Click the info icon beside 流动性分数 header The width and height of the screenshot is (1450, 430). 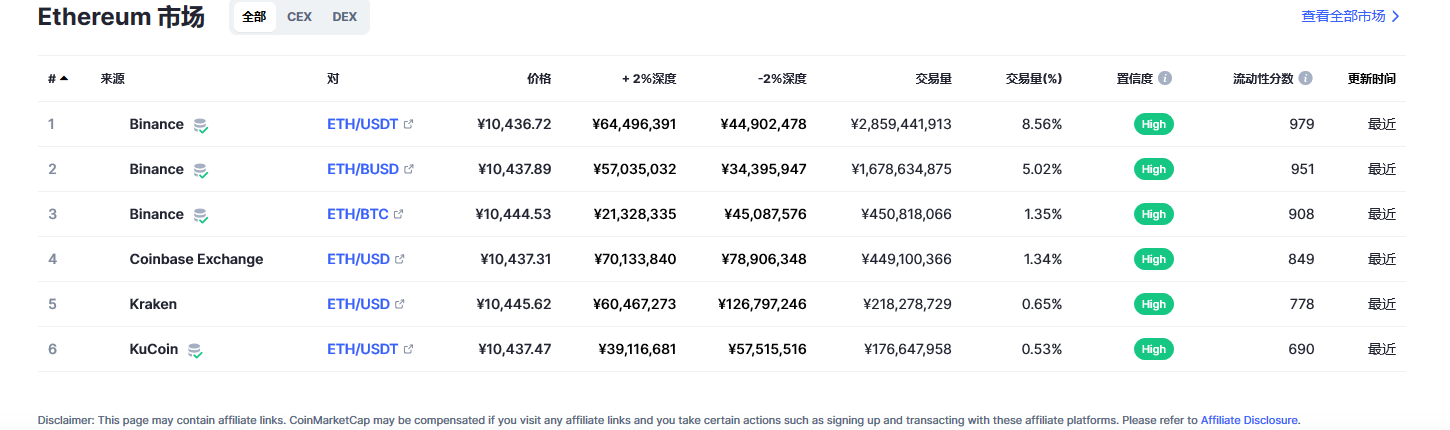coord(1305,78)
